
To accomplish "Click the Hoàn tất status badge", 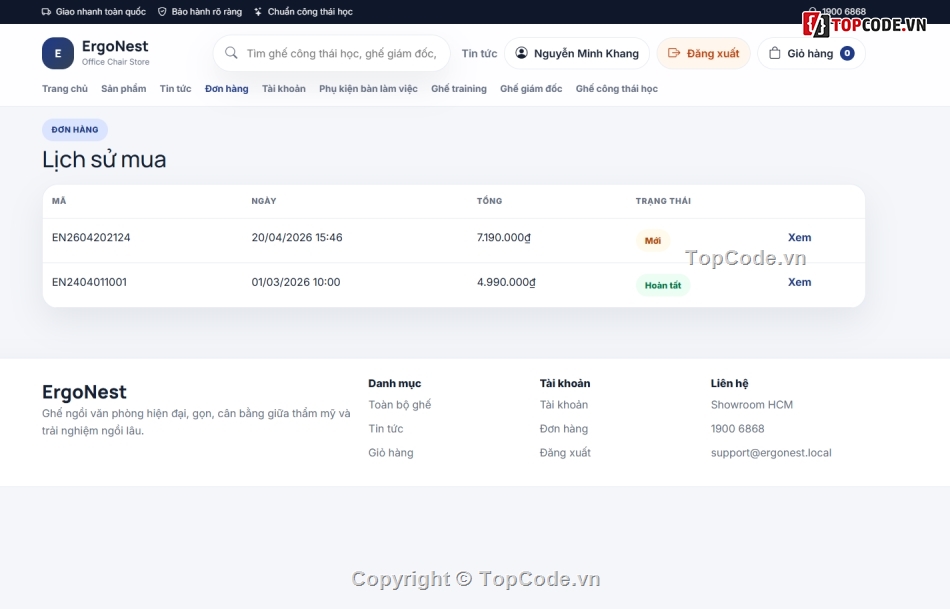I will click(663, 285).
